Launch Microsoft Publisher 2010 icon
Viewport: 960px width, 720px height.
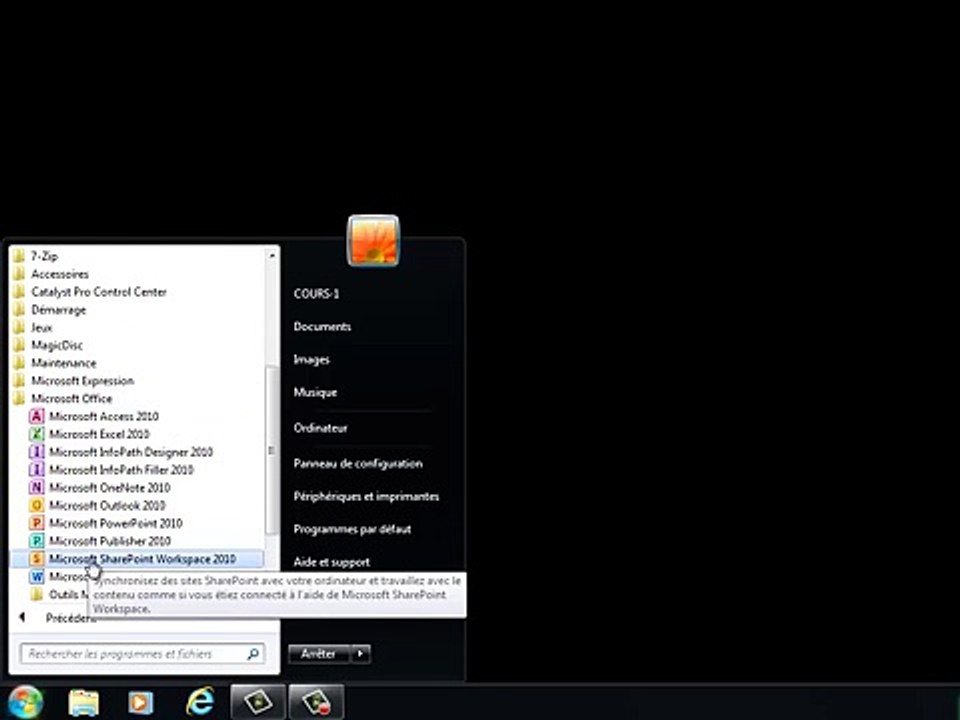(x=37, y=541)
